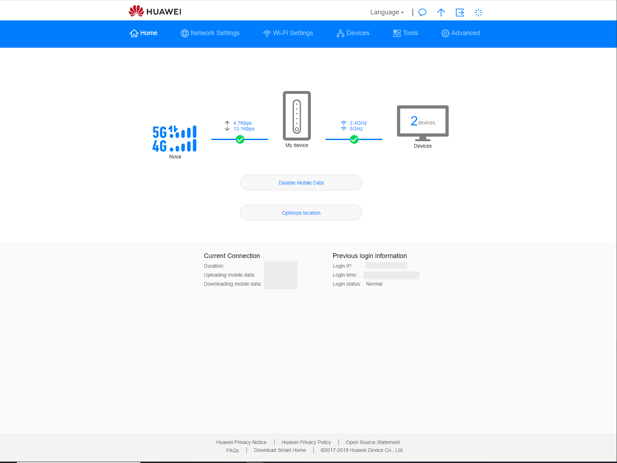Click the Disable Mobile Data button
This screenshot has width=617, height=463.
click(x=301, y=183)
